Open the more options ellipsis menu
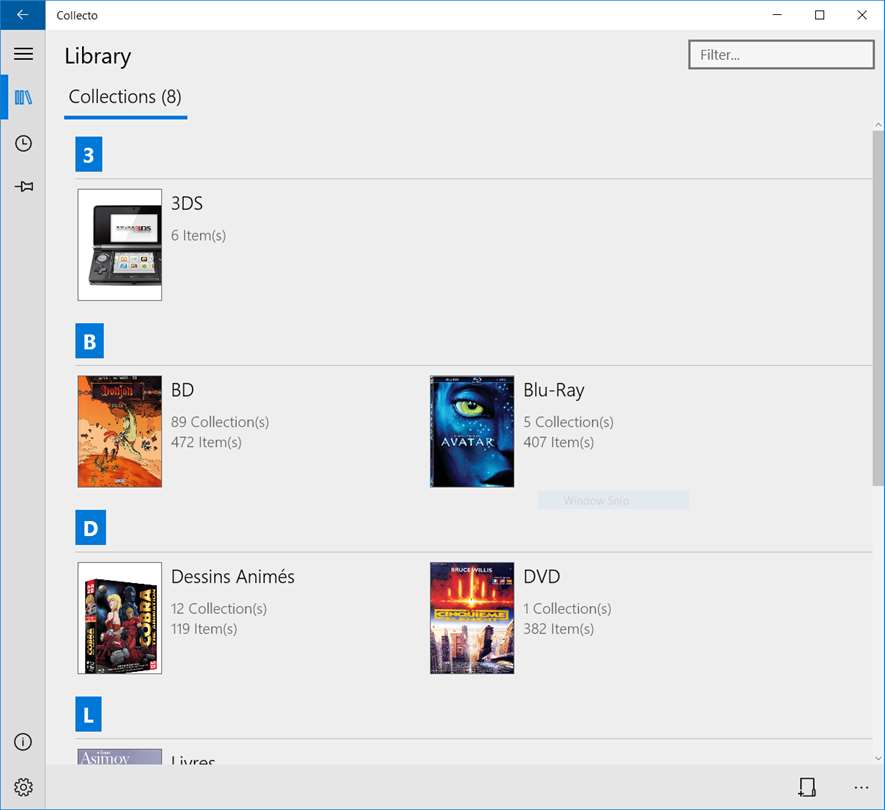Image resolution: width=885 pixels, height=810 pixels. (x=861, y=787)
